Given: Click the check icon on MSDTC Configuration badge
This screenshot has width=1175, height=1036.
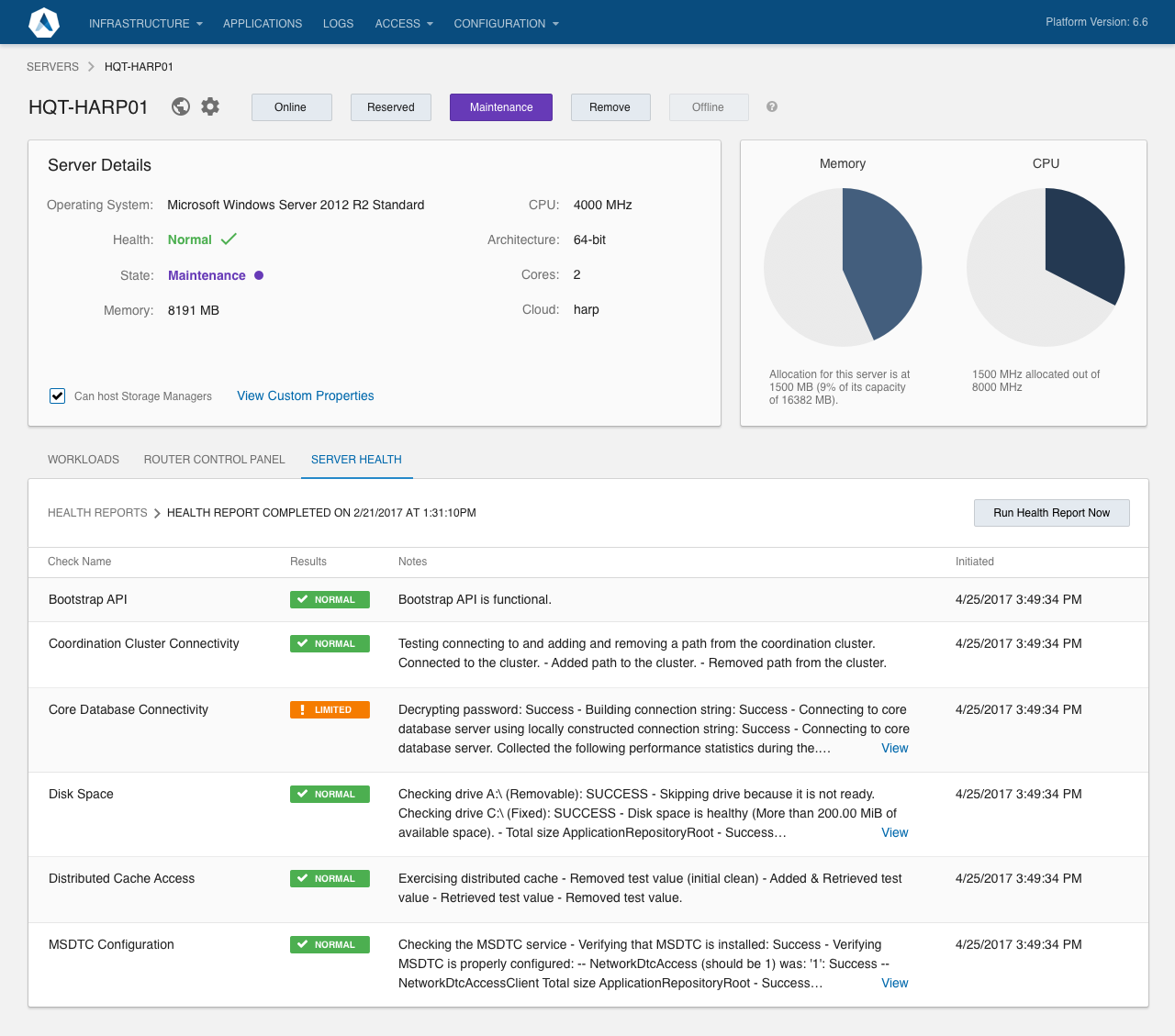Looking at the screenshot, I should 302,944.
